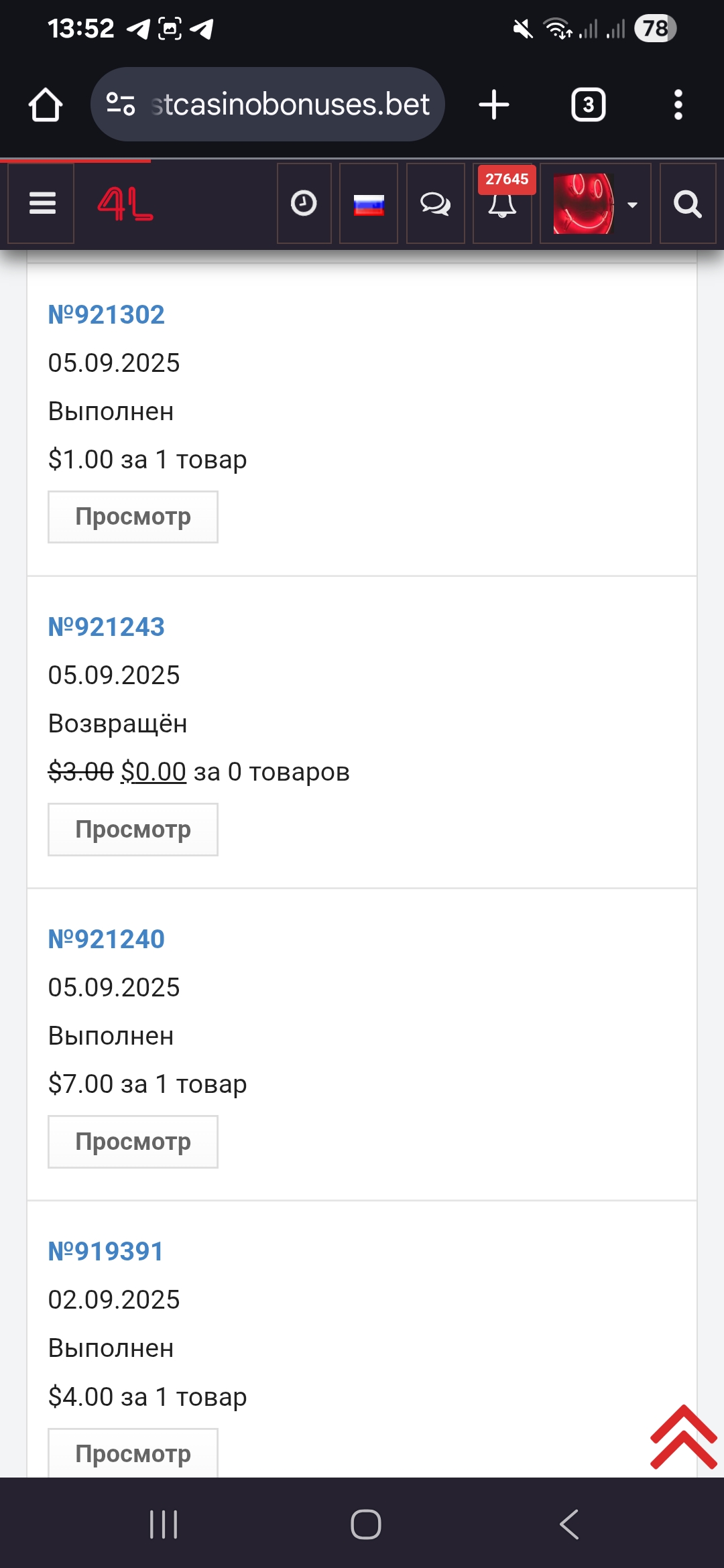Image resolution: width=724 pixels, height=1568 pixels.
Task: Open notifications bell showing 27645
Action: pyautogui.click(x=502, y=204)
